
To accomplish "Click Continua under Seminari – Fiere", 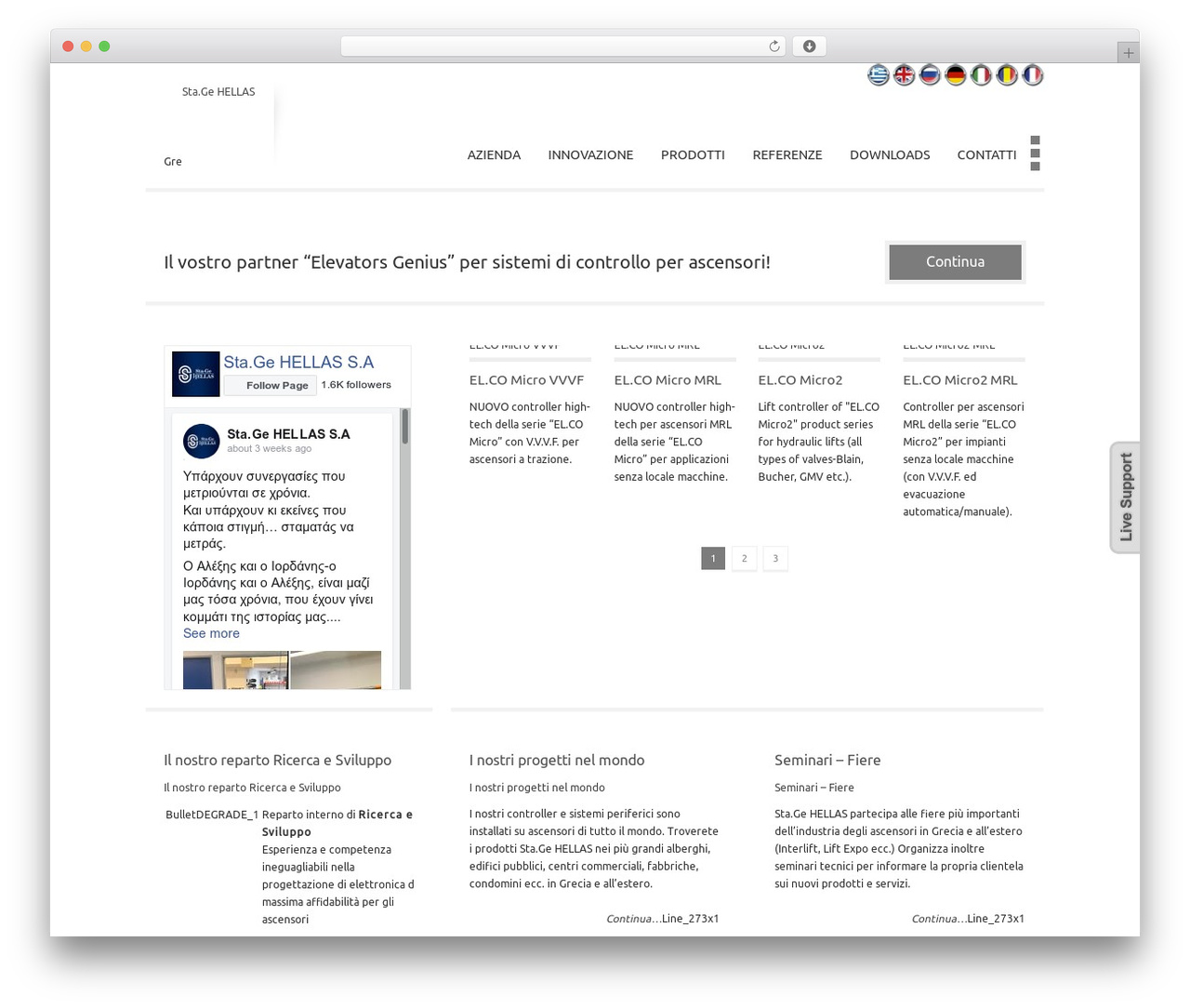I will pyautogui.click(x=939, y=919).
